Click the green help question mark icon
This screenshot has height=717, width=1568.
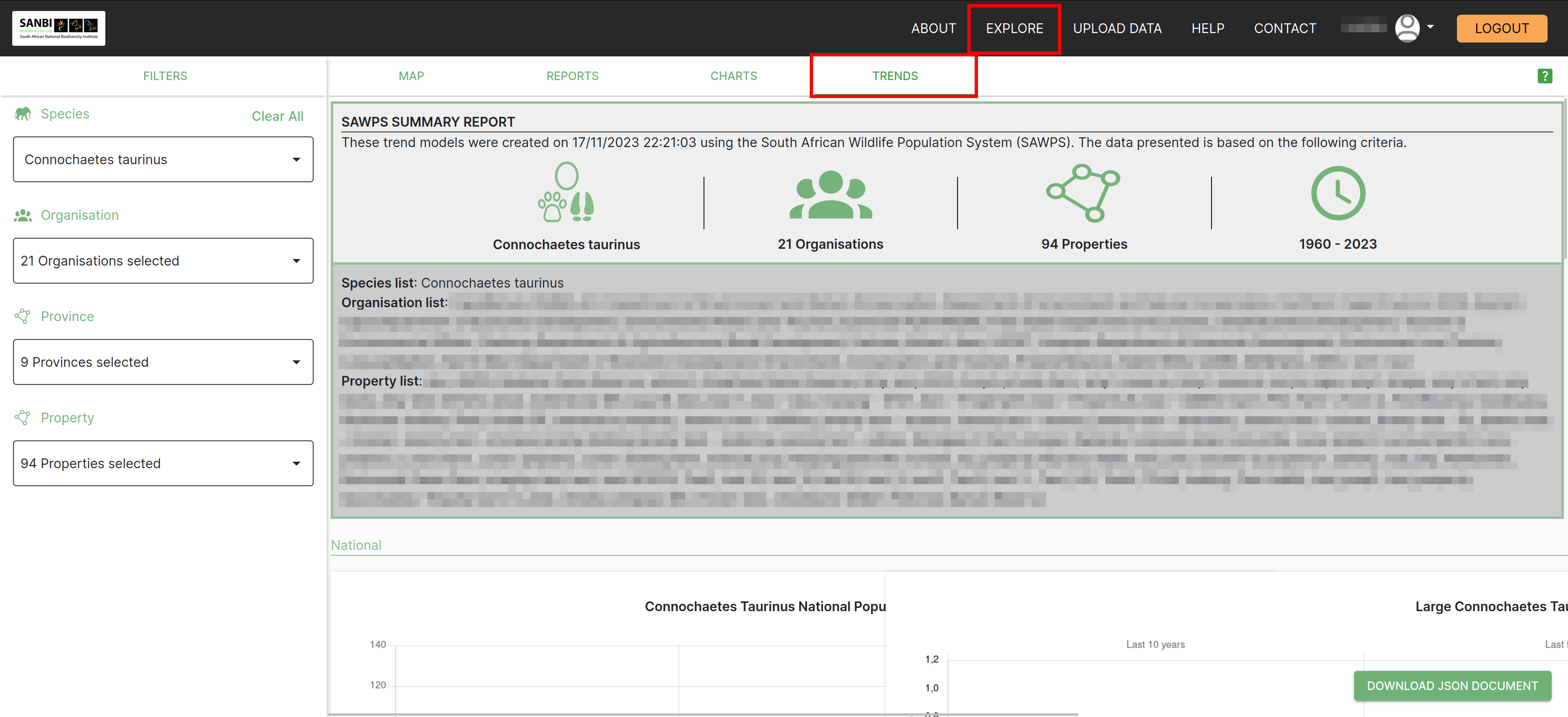point(1544,76)
